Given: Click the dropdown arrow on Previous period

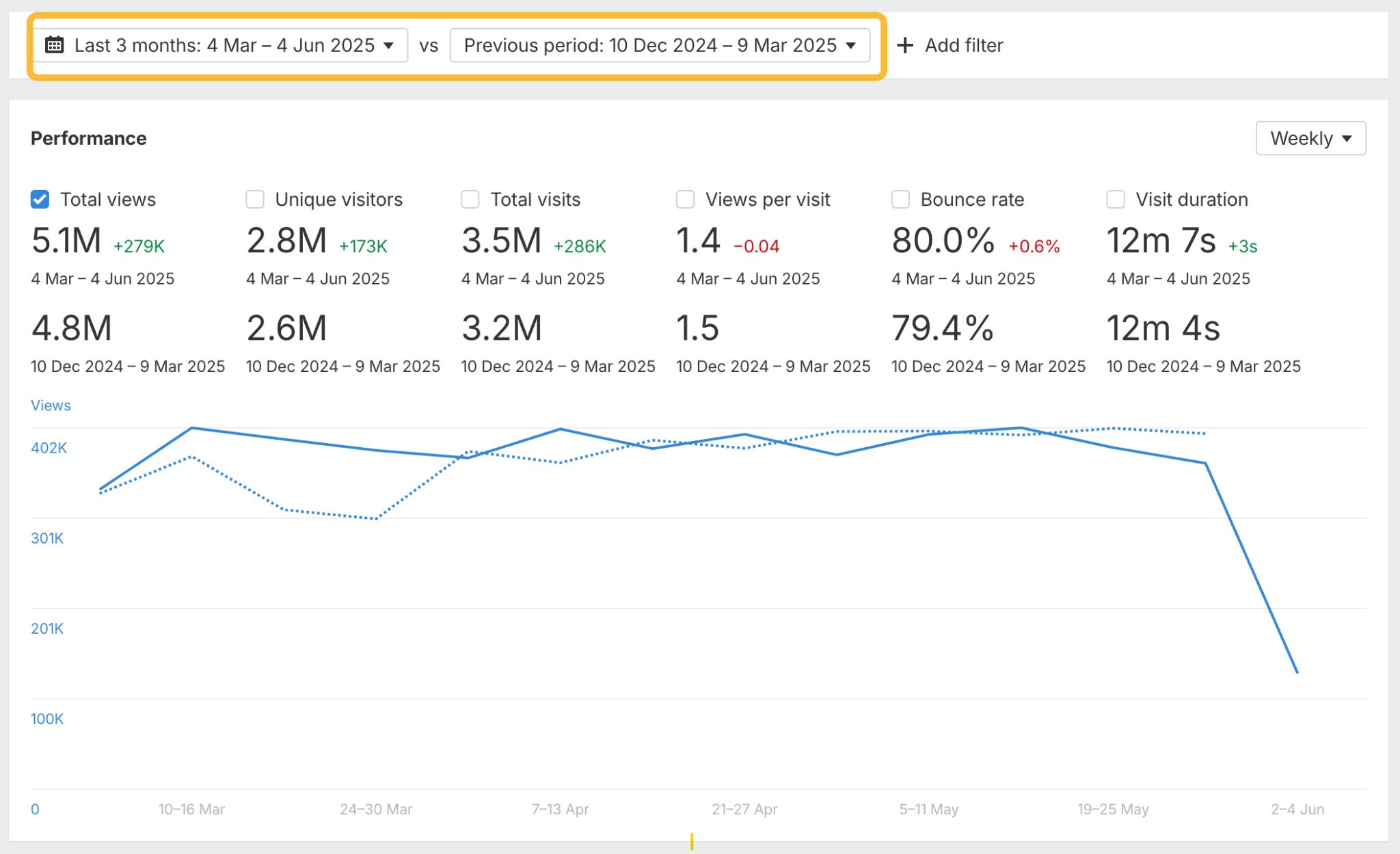Looking at the screenshot, I should pos(850,45).
